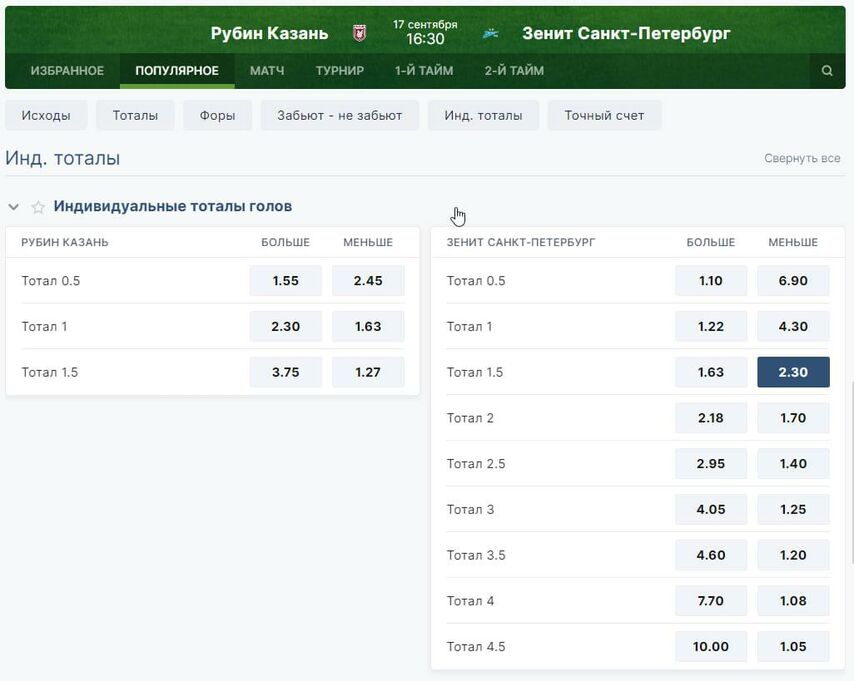Switch to the Избранное tab

(67, 71)
